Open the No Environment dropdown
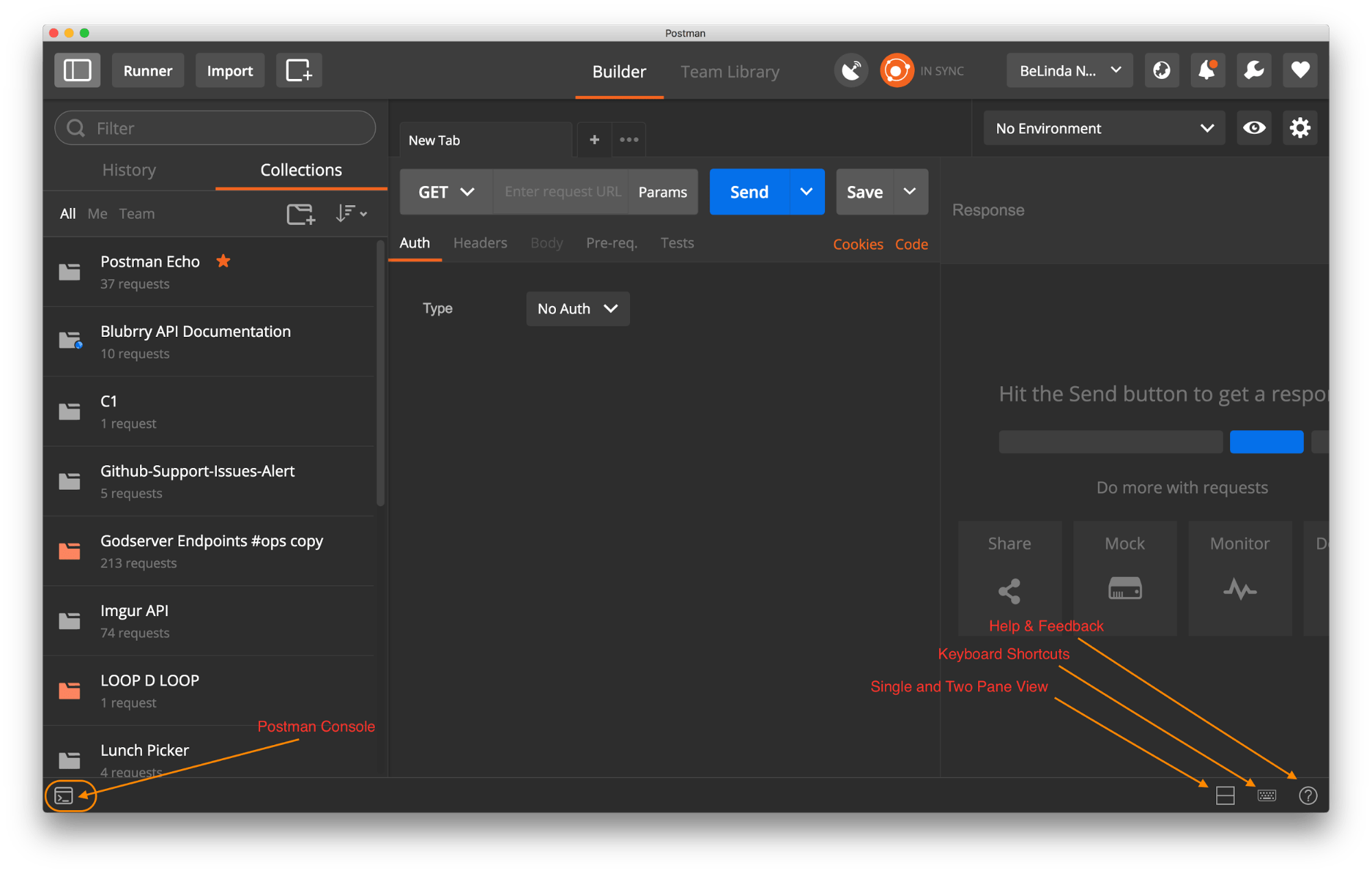This screenshot has height=874, width=1372. (x=1104, y=128)
